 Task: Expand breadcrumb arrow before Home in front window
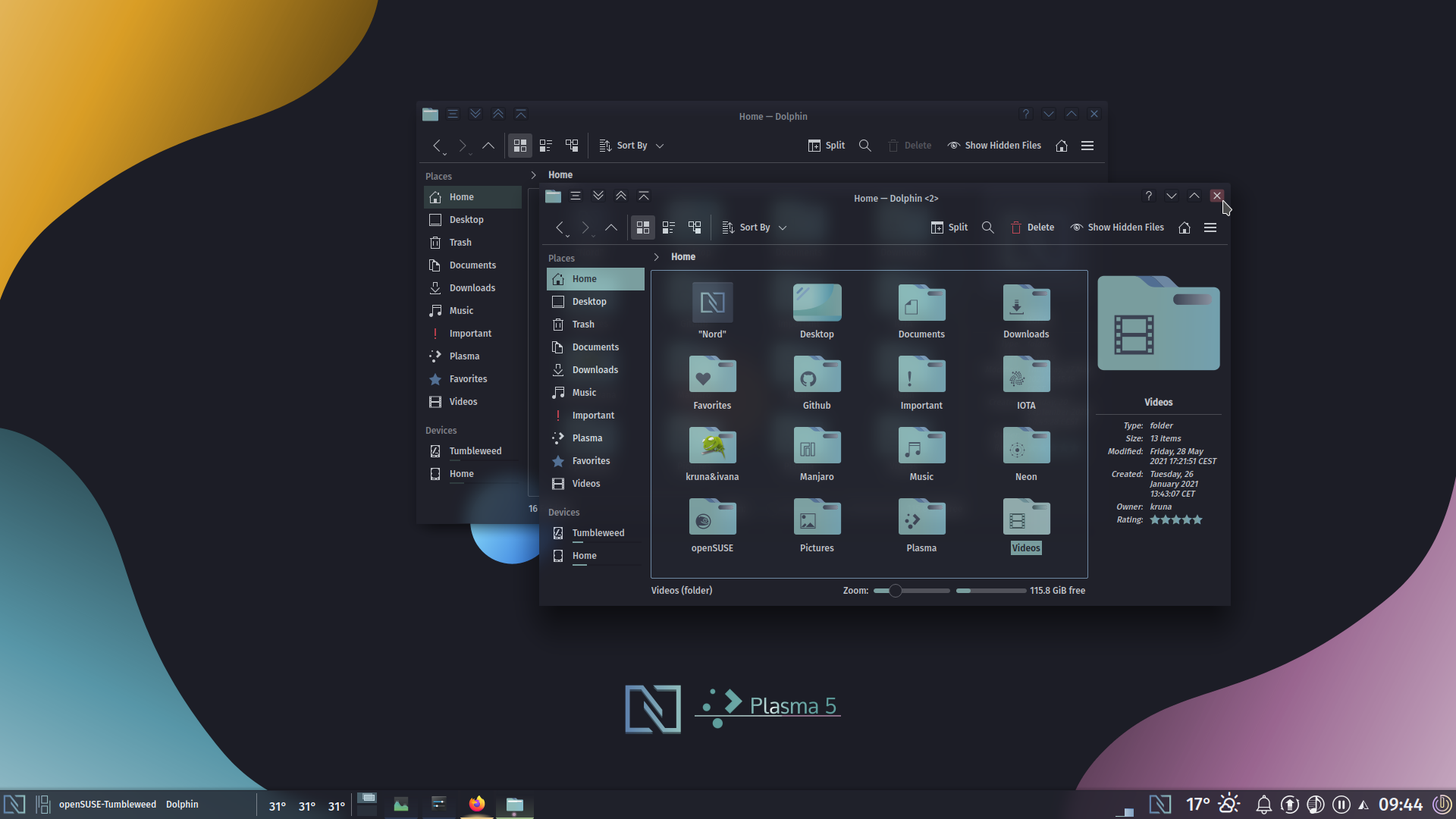(x=656, y=257)
